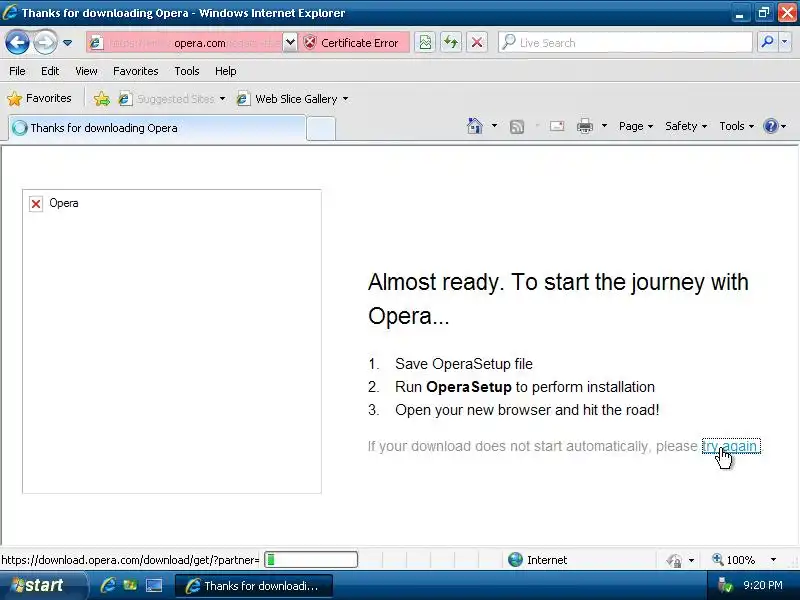Open the privacy/protected mode status icon
Viewport: 800px width, 600px height.
click(674, 560)
